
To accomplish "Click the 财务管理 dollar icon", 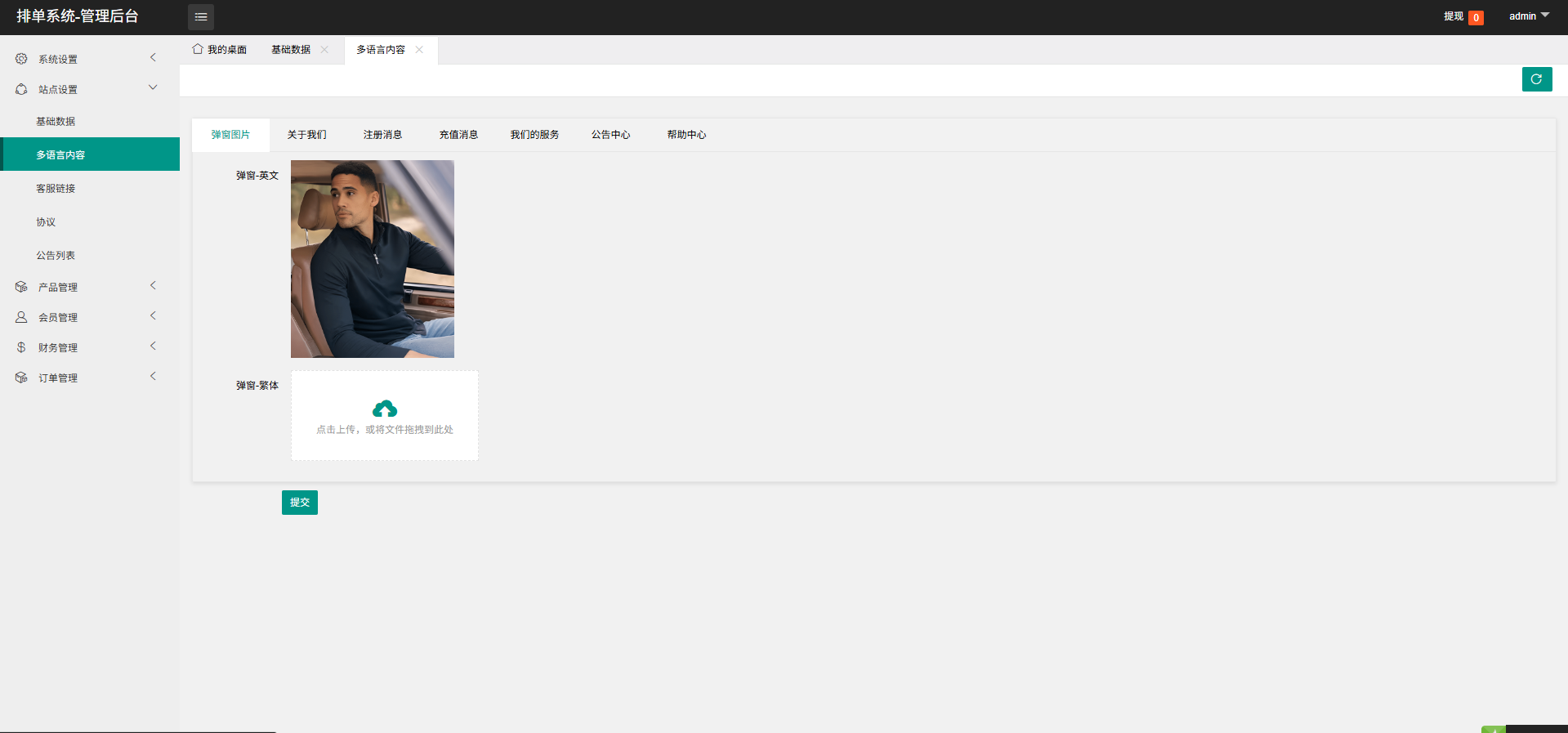I will [21, 347].
